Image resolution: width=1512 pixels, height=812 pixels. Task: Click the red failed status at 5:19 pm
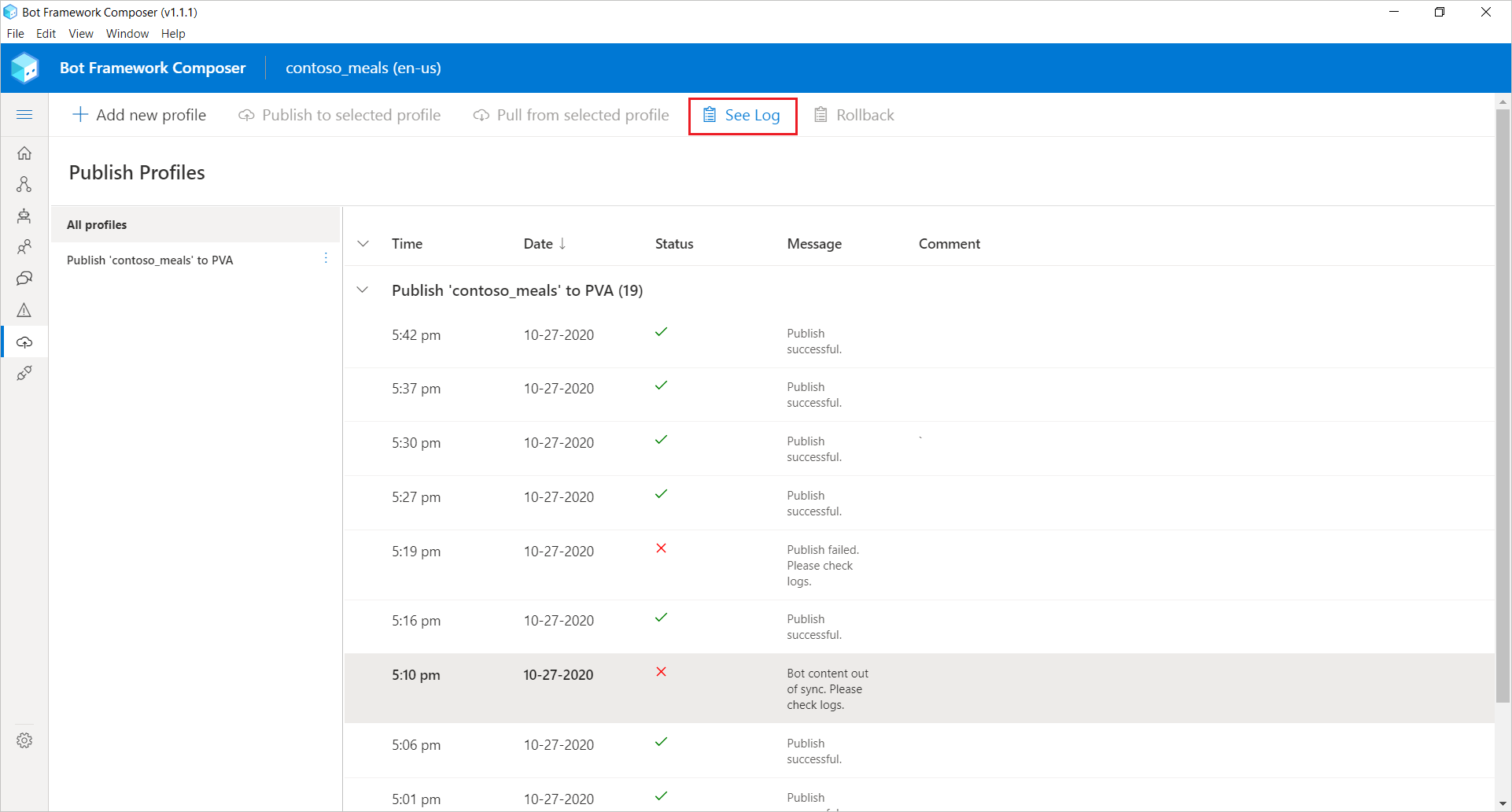661,548
